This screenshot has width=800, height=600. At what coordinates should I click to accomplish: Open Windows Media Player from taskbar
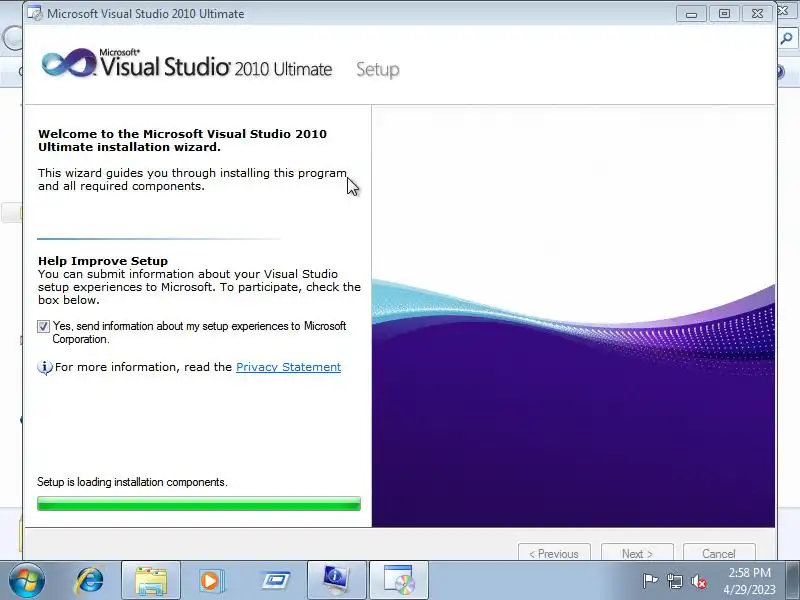210,581
